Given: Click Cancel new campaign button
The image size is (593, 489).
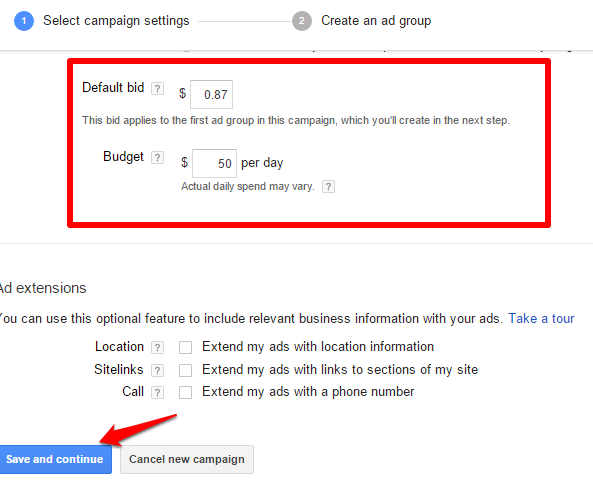Looking at the screenshot, I should [x=187, y=459].
